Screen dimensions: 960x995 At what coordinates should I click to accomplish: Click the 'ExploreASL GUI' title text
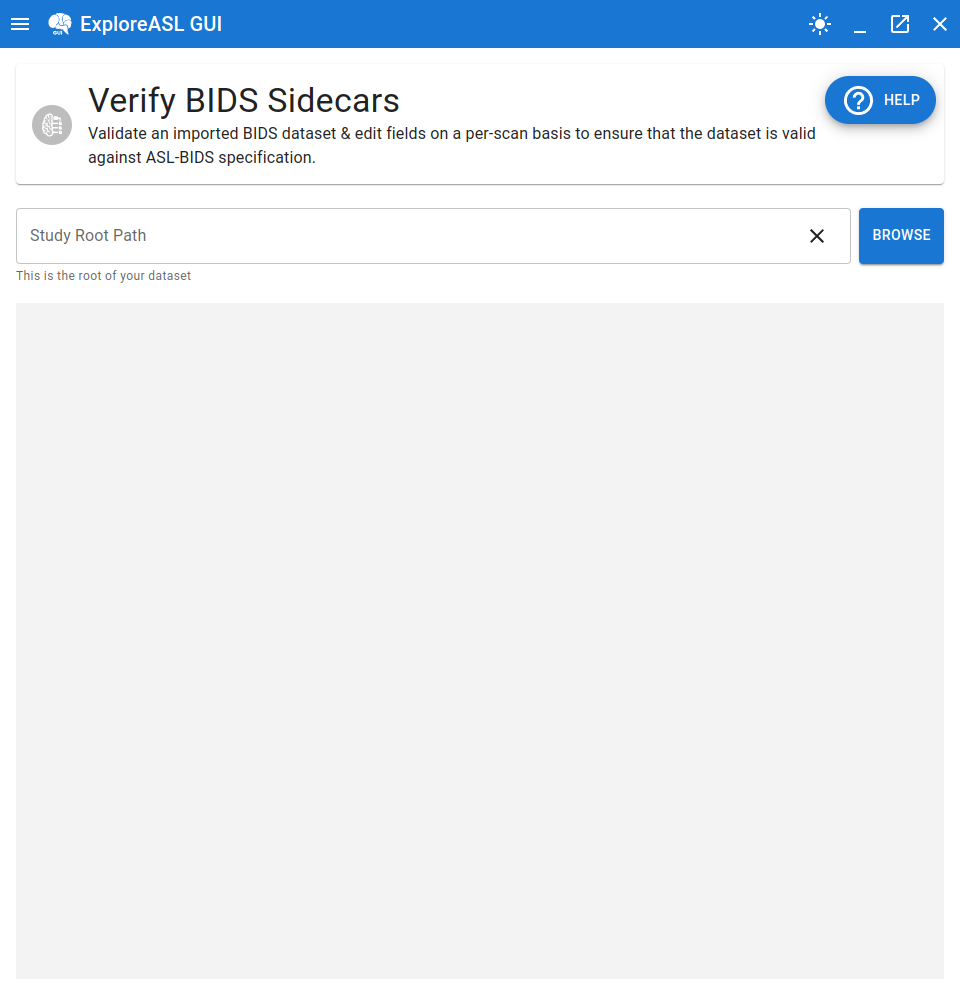[151, 24]
